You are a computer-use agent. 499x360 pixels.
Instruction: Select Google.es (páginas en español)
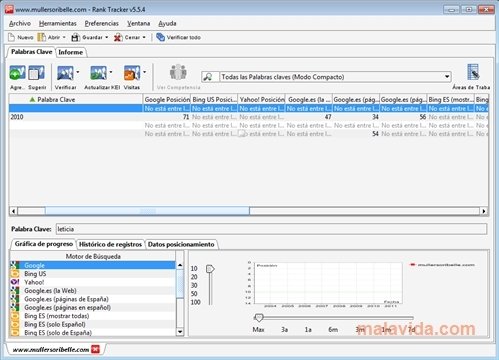[x=93, y=307]
